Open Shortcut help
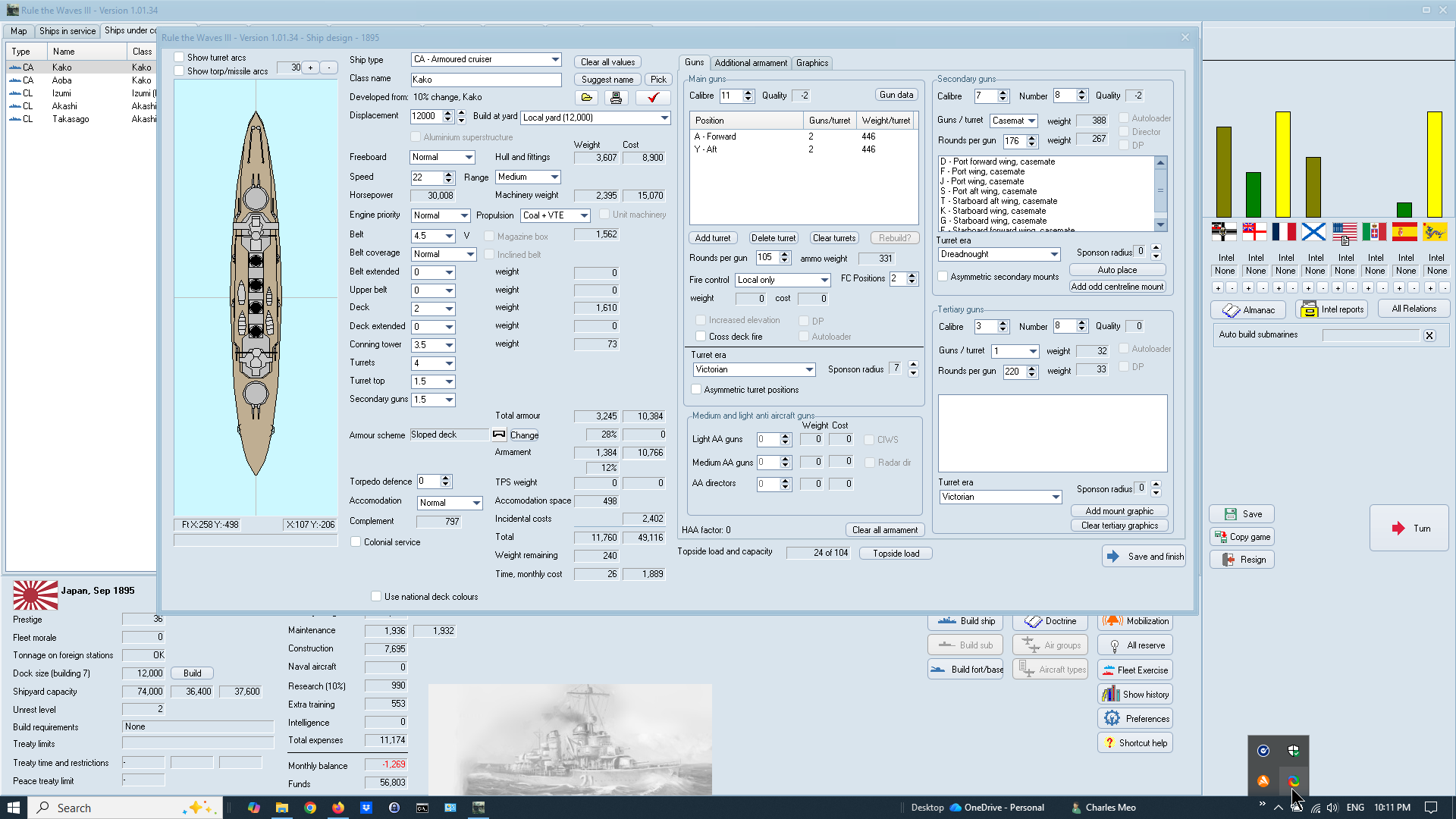1456x819 pixels. (x=1135, y=742)
